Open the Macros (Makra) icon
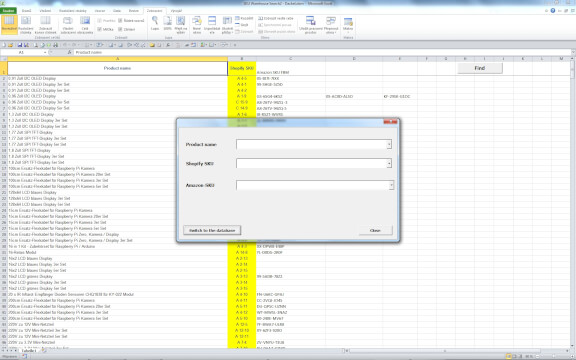The width and height of the screenshot is (576, 360). click(348, 24)
